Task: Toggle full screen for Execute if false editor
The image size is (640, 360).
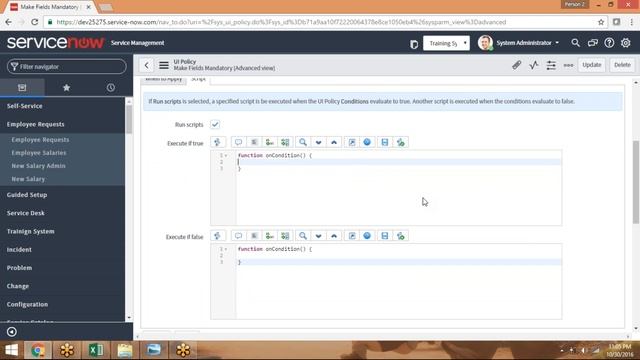Action: pyautogui.click(x=352, y=236)
